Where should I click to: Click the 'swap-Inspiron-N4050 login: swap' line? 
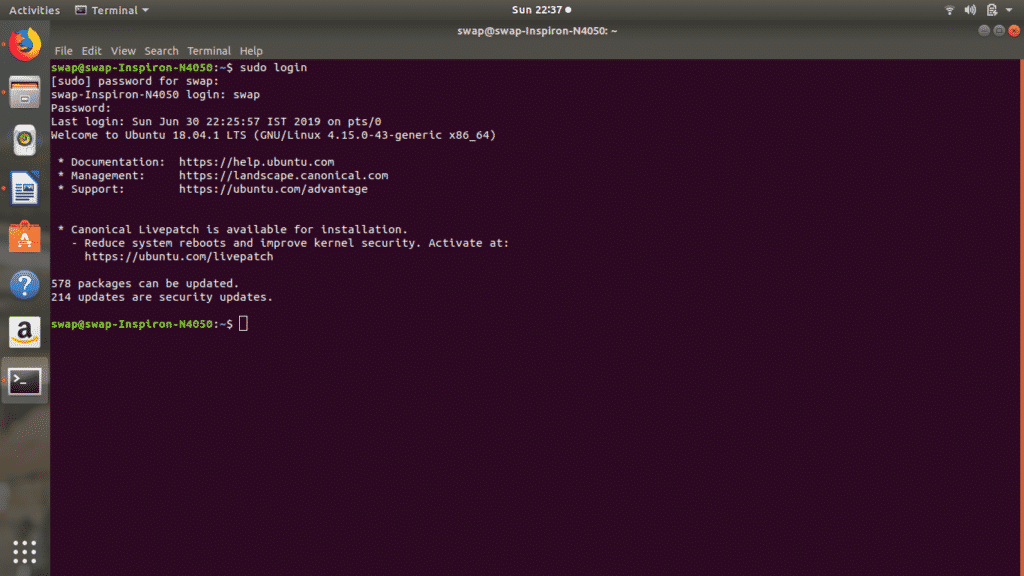pyautogui.click(x=155, y=95)
